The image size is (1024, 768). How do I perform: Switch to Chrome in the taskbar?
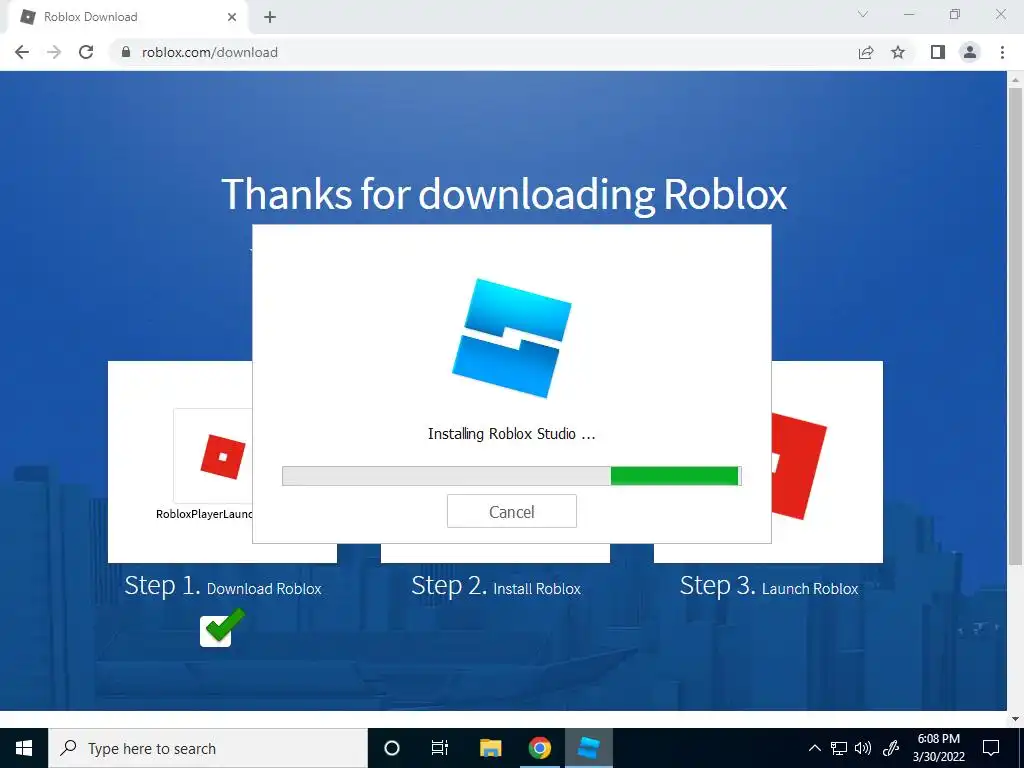[x=539, y=748]
